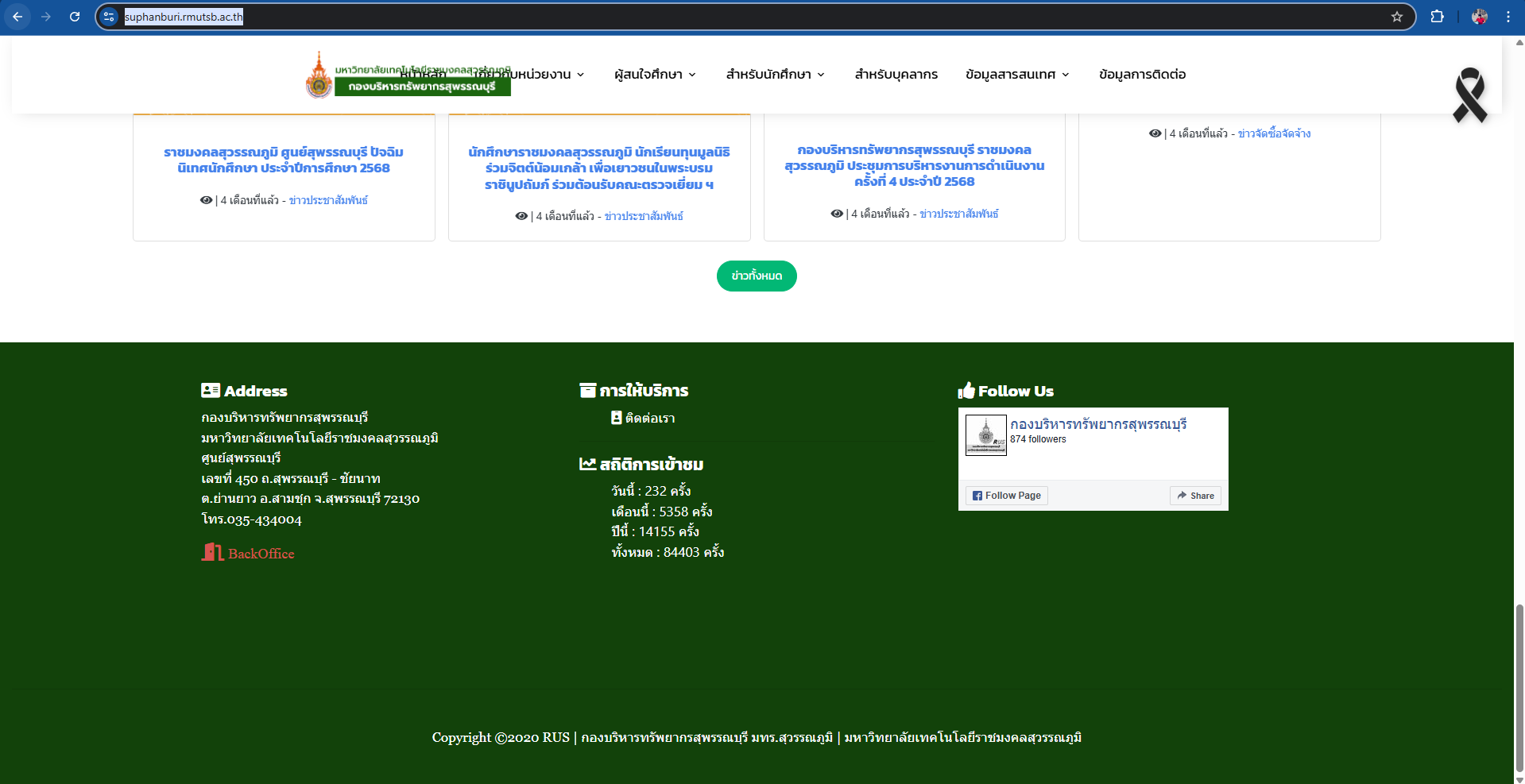
Task: Click the green ข่าวทั้งหมด button
Action: 757,276
